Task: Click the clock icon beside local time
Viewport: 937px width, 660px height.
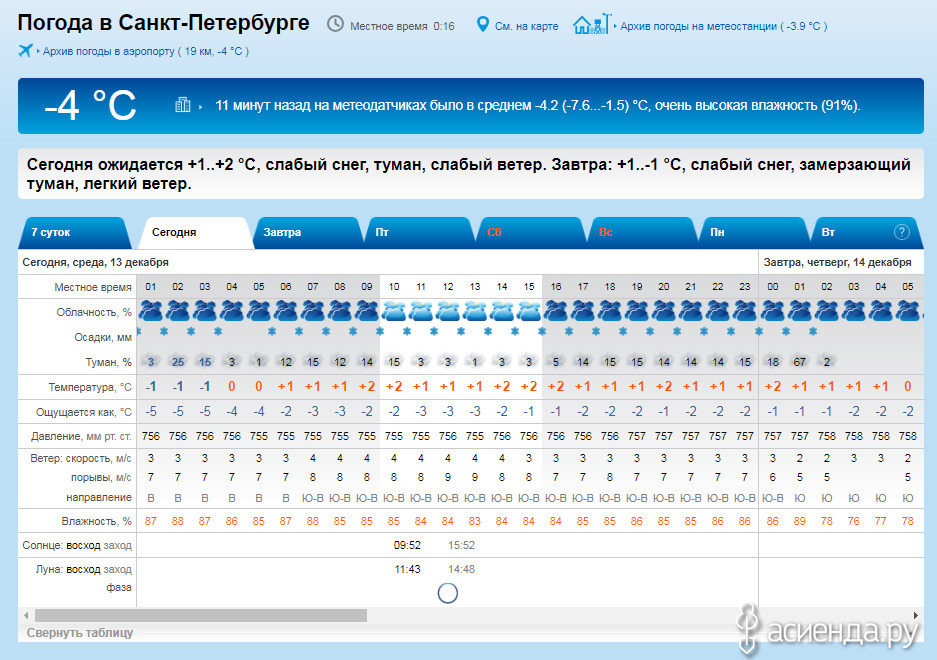Action: (335, 24)
